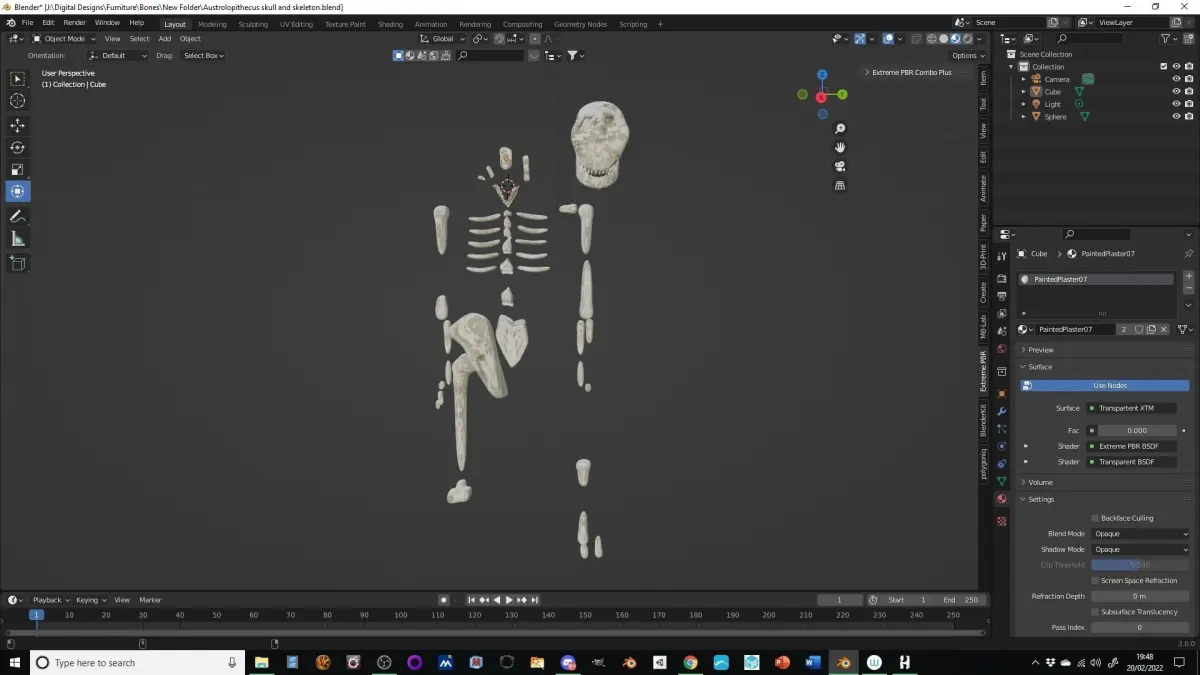Open the timeline Keying menu
The image size is (1200, 675).
(90, 600)
